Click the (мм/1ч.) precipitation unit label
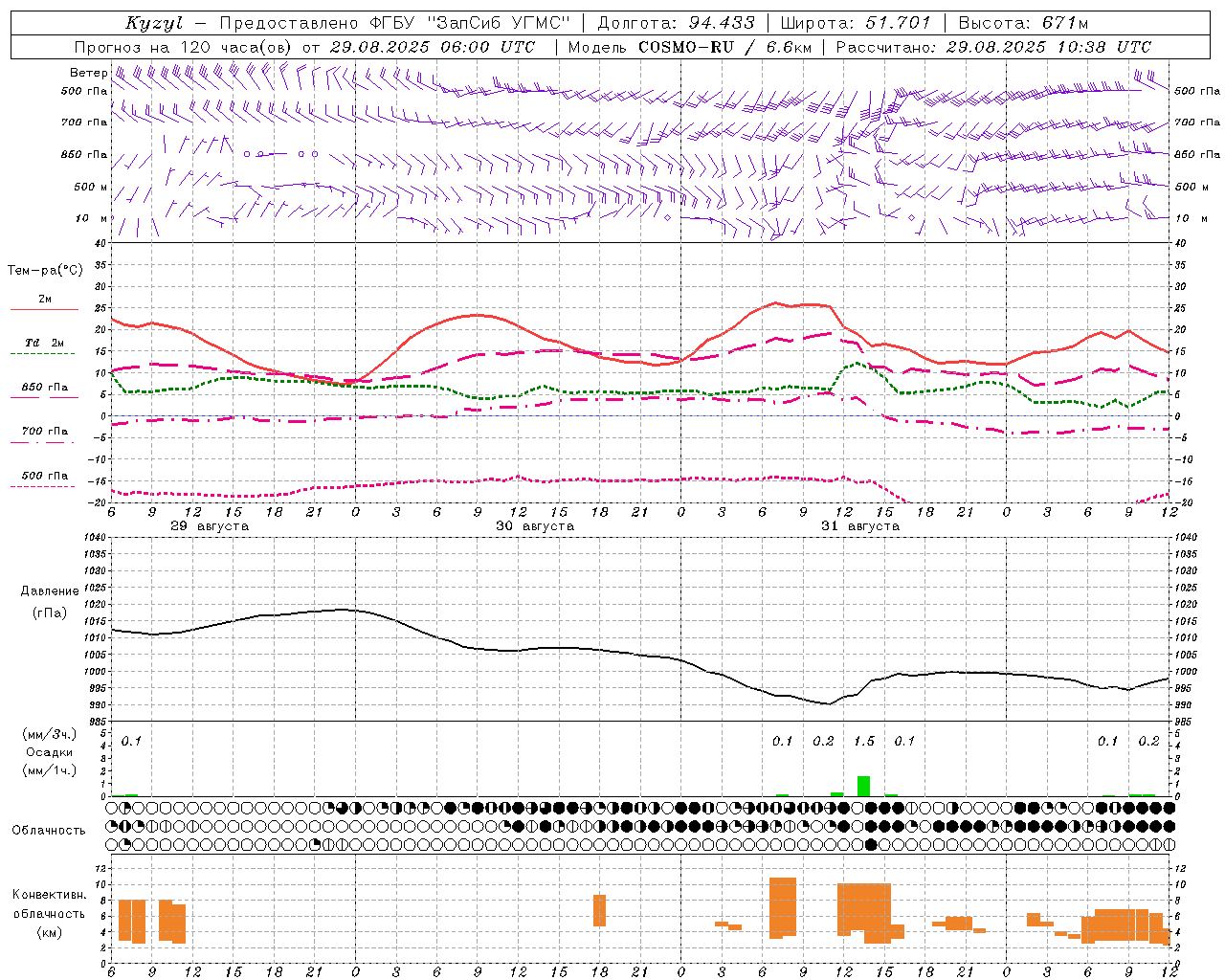The image size is (1225, 980). pyautogui.click(x=50, y=770)
